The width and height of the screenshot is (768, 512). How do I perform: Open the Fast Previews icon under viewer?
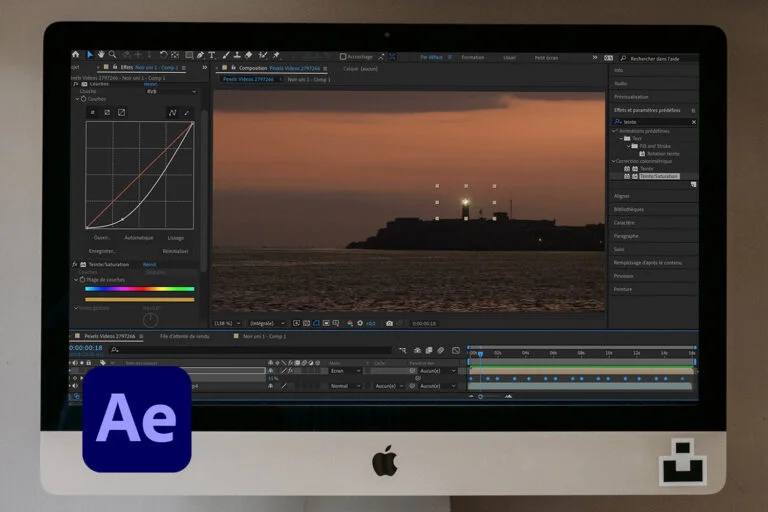pyautogui.click(x=296, y=323)
